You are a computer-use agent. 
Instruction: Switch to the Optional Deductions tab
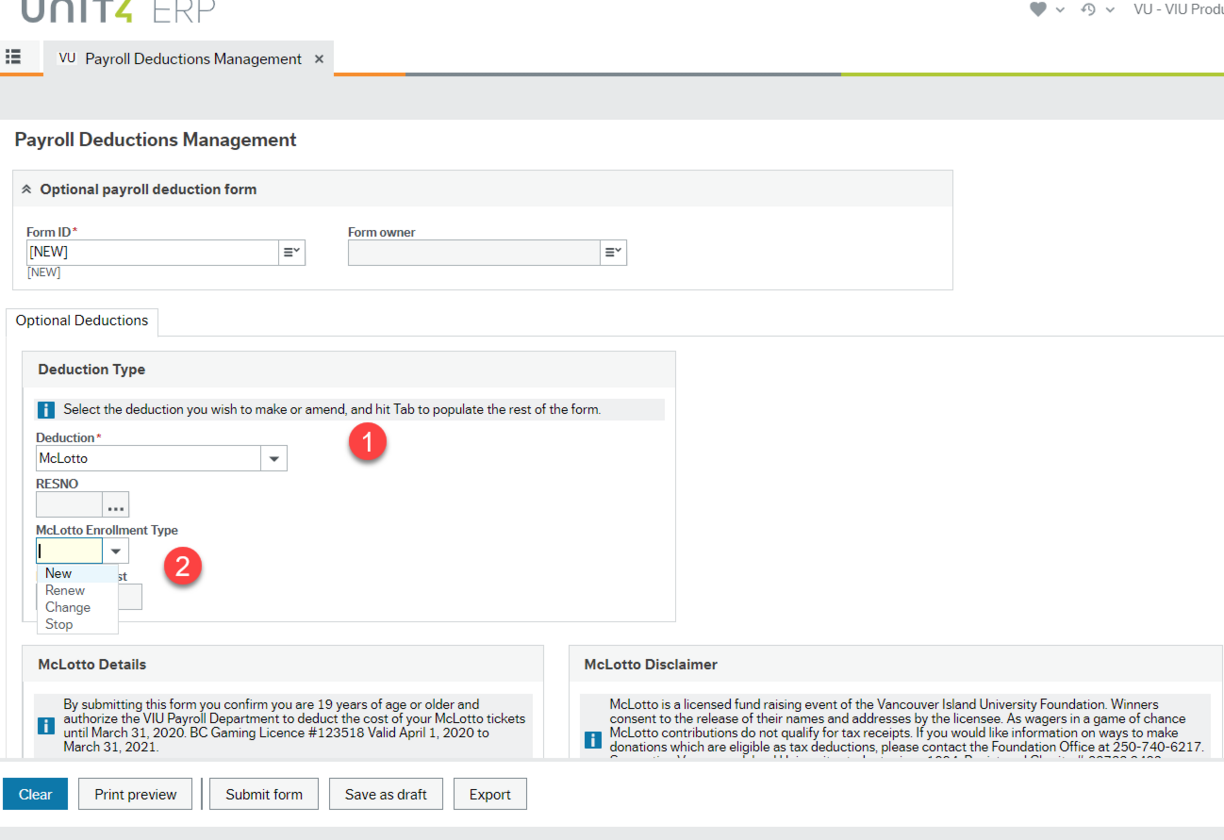[81, 321]
